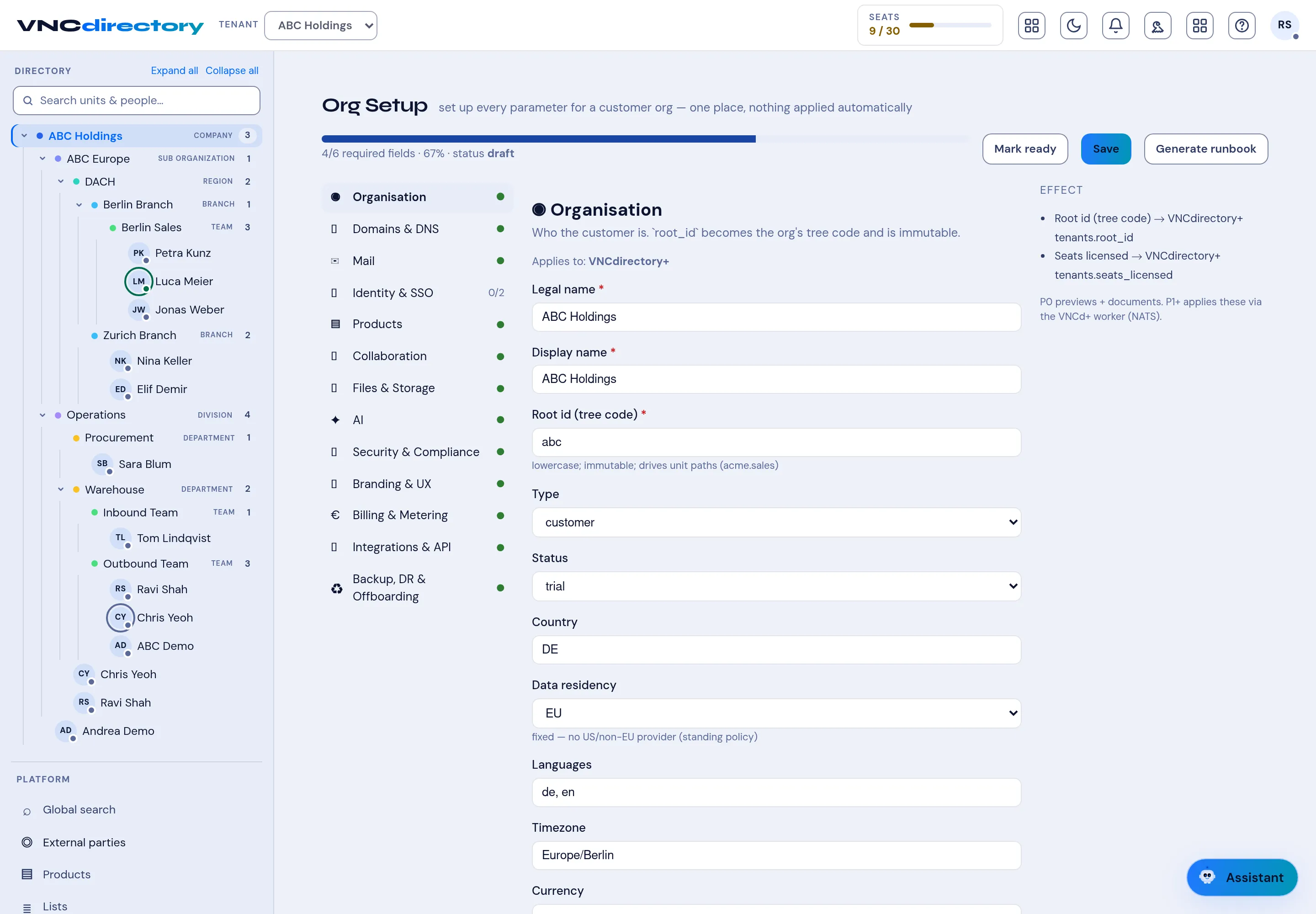
Task: Click the Seats 9 / 30 usage bar
Action: [950, 25]
